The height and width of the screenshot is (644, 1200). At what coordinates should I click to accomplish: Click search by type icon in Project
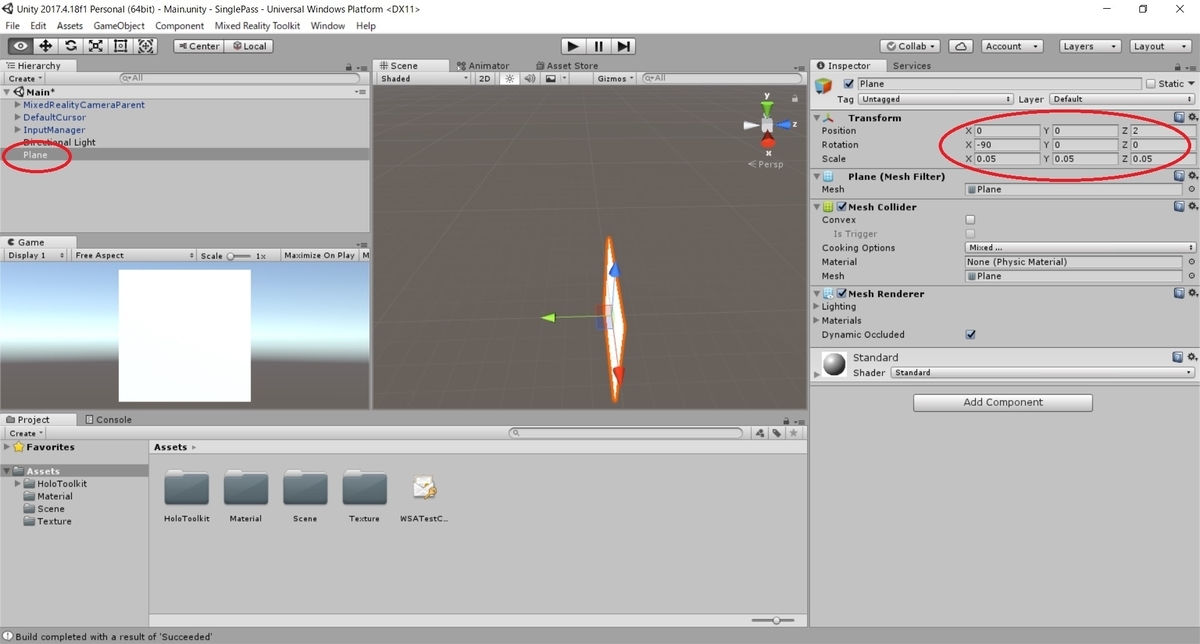tap(761, 433)
